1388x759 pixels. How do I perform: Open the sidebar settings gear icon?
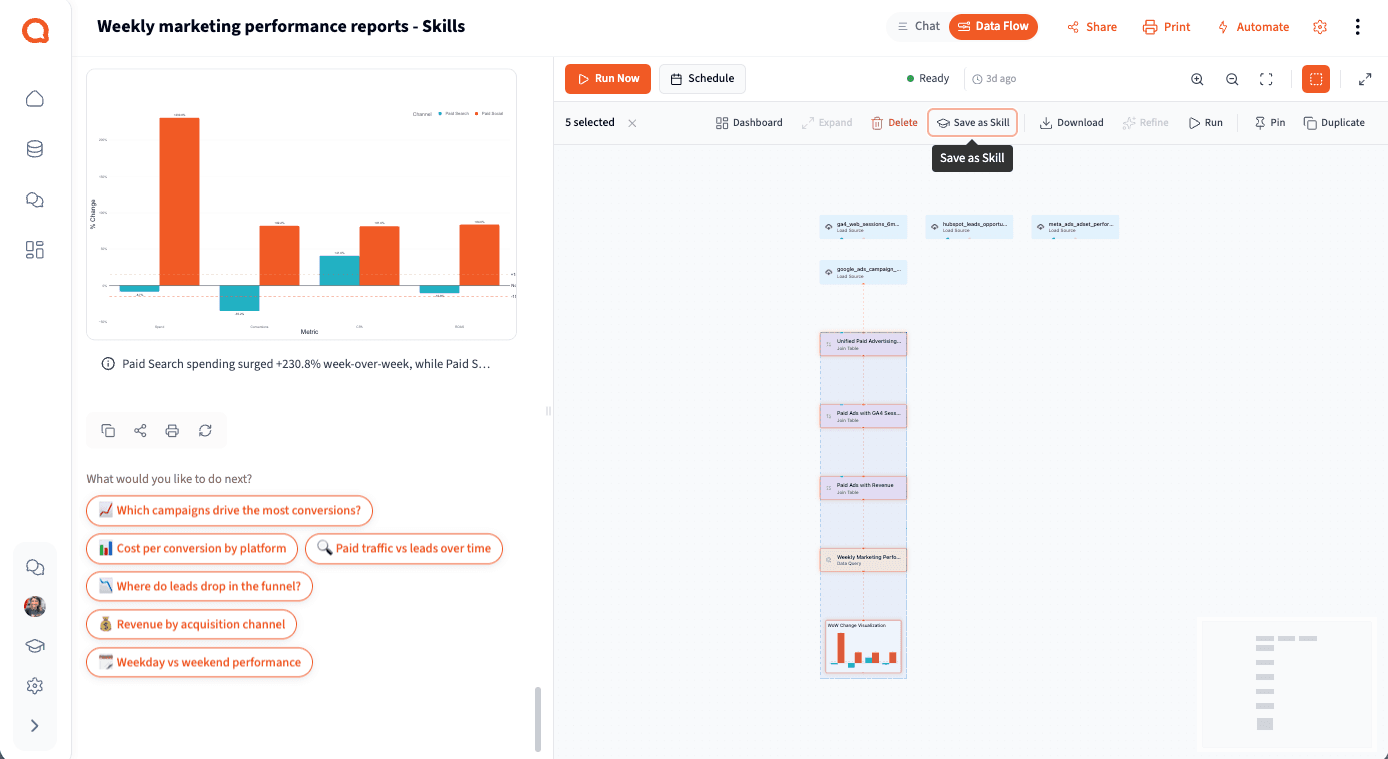click(35, 686)
